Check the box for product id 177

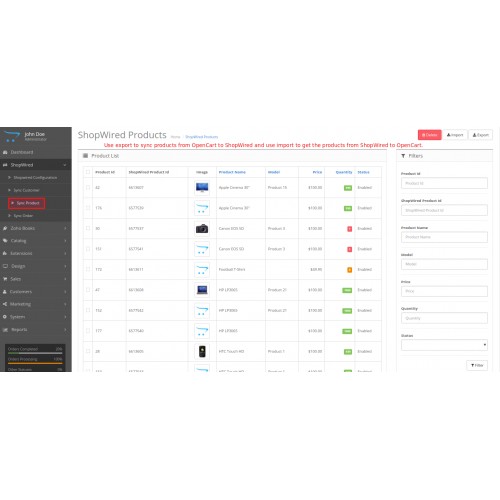(x=88, y=331)
